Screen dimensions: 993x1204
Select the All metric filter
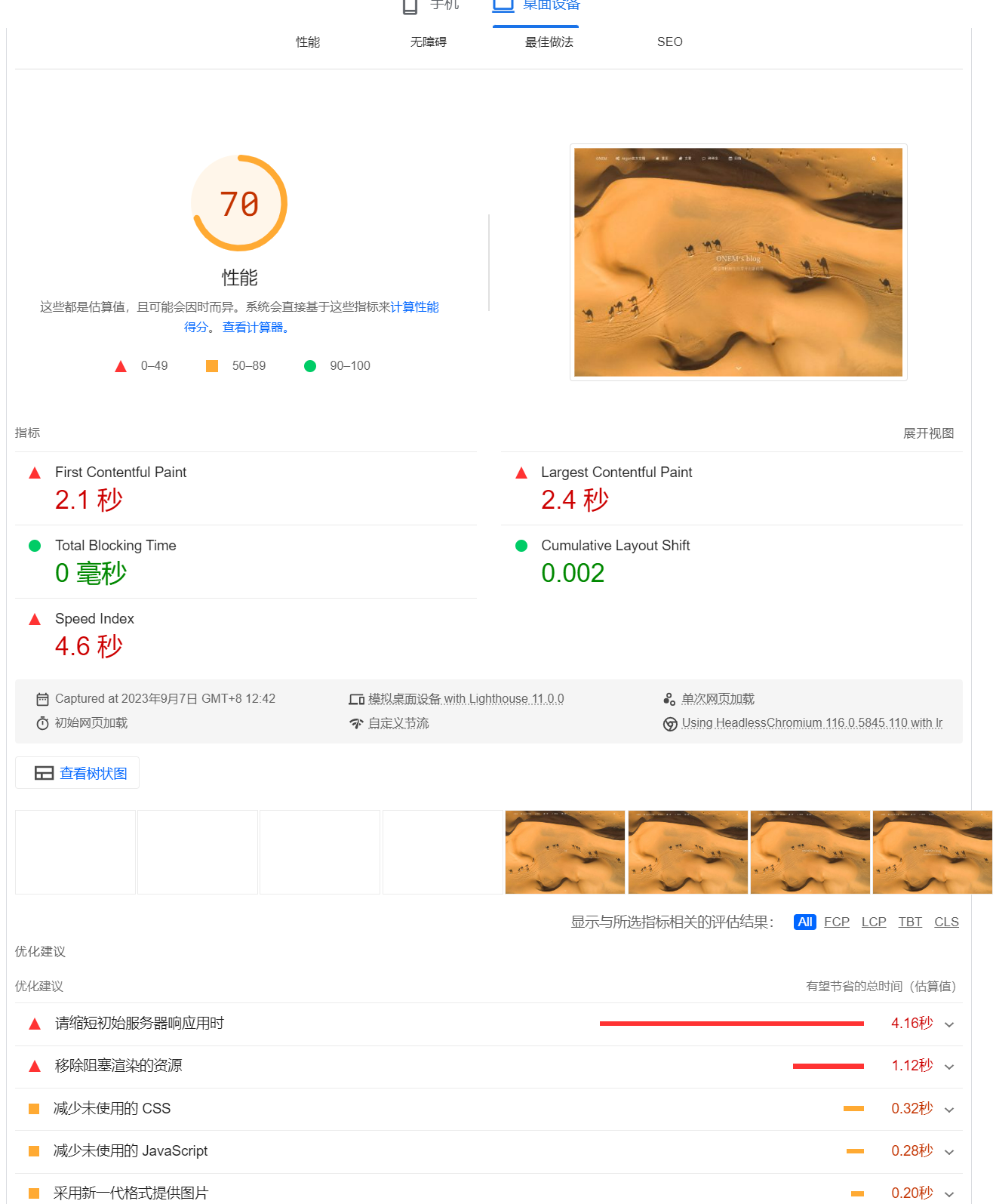pos(805,922)
